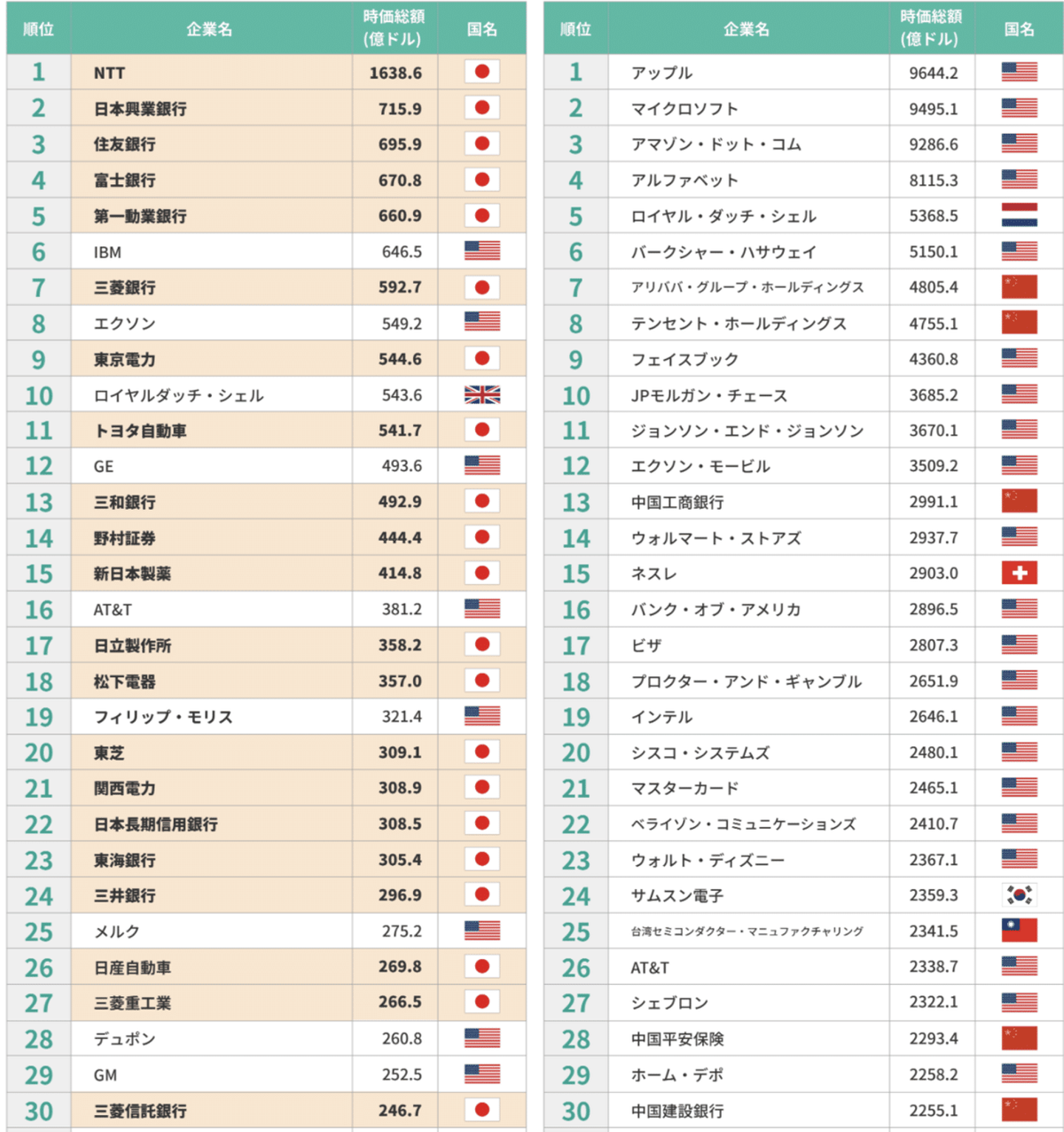Click the China flag in the 中国建設銀行 row

click(x=1020, y=1109)
